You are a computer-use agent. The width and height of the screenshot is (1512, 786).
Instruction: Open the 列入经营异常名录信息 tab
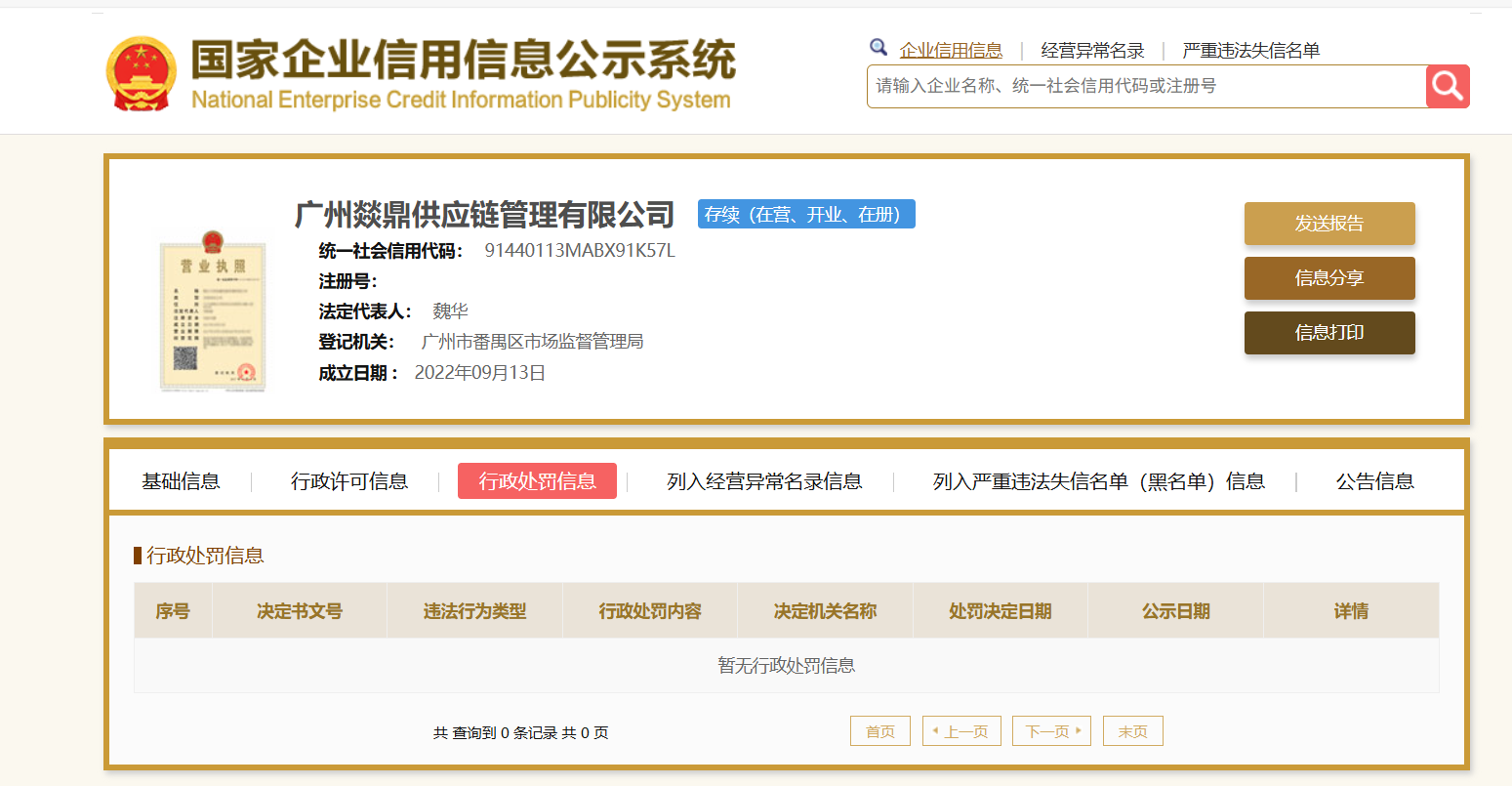(764, 481)
